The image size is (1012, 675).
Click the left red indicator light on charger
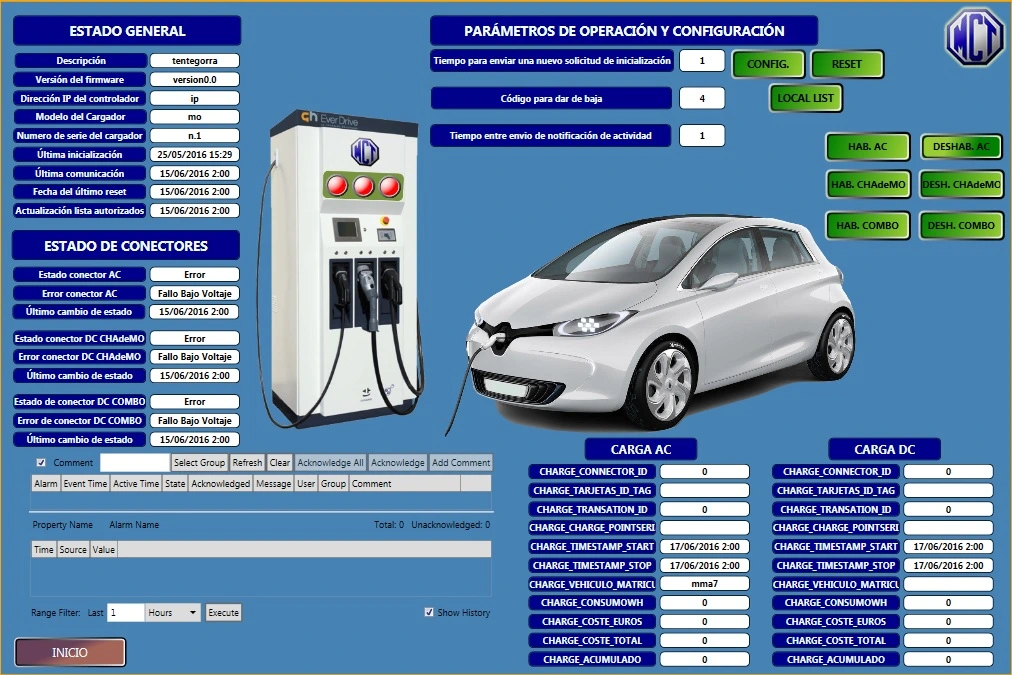338,187
